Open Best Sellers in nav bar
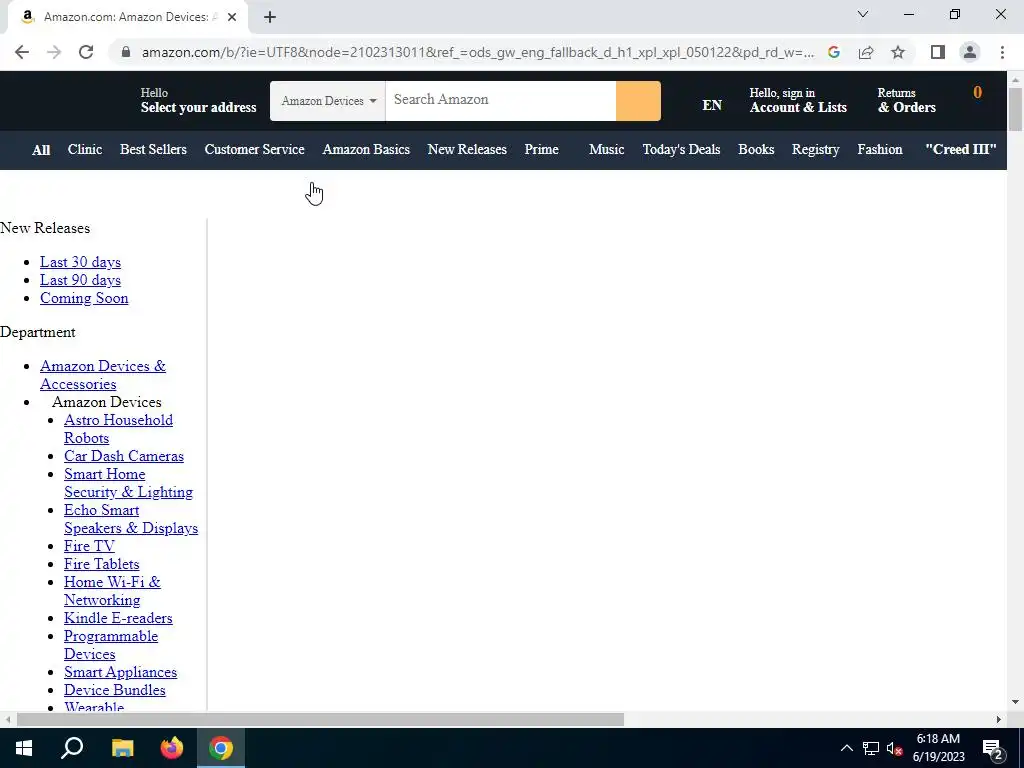The width and height of the screenshot is (1024, 768). coord(153,150)
